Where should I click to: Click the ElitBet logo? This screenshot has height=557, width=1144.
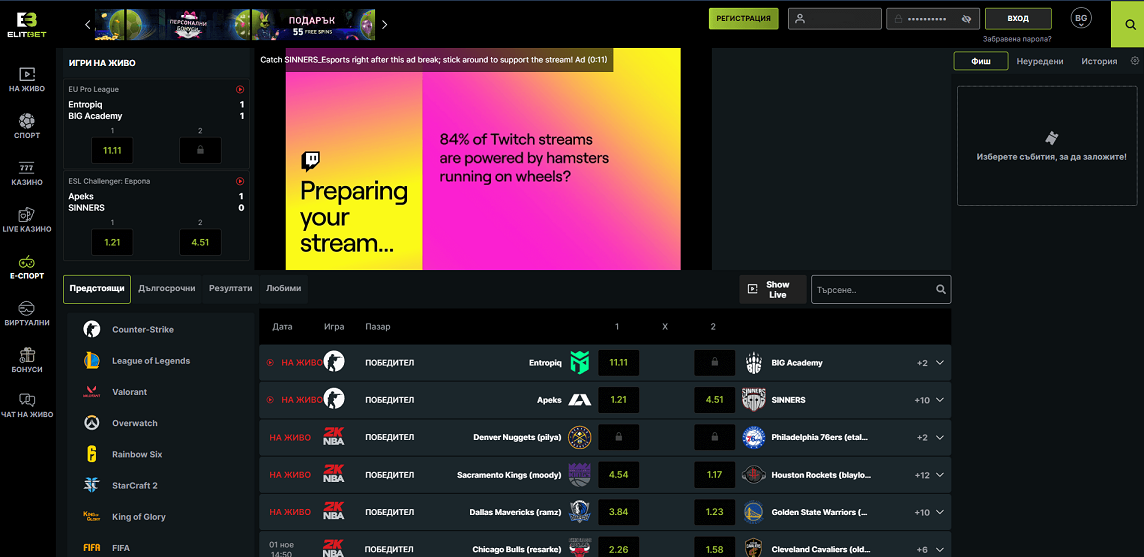[x=26, y=23]
